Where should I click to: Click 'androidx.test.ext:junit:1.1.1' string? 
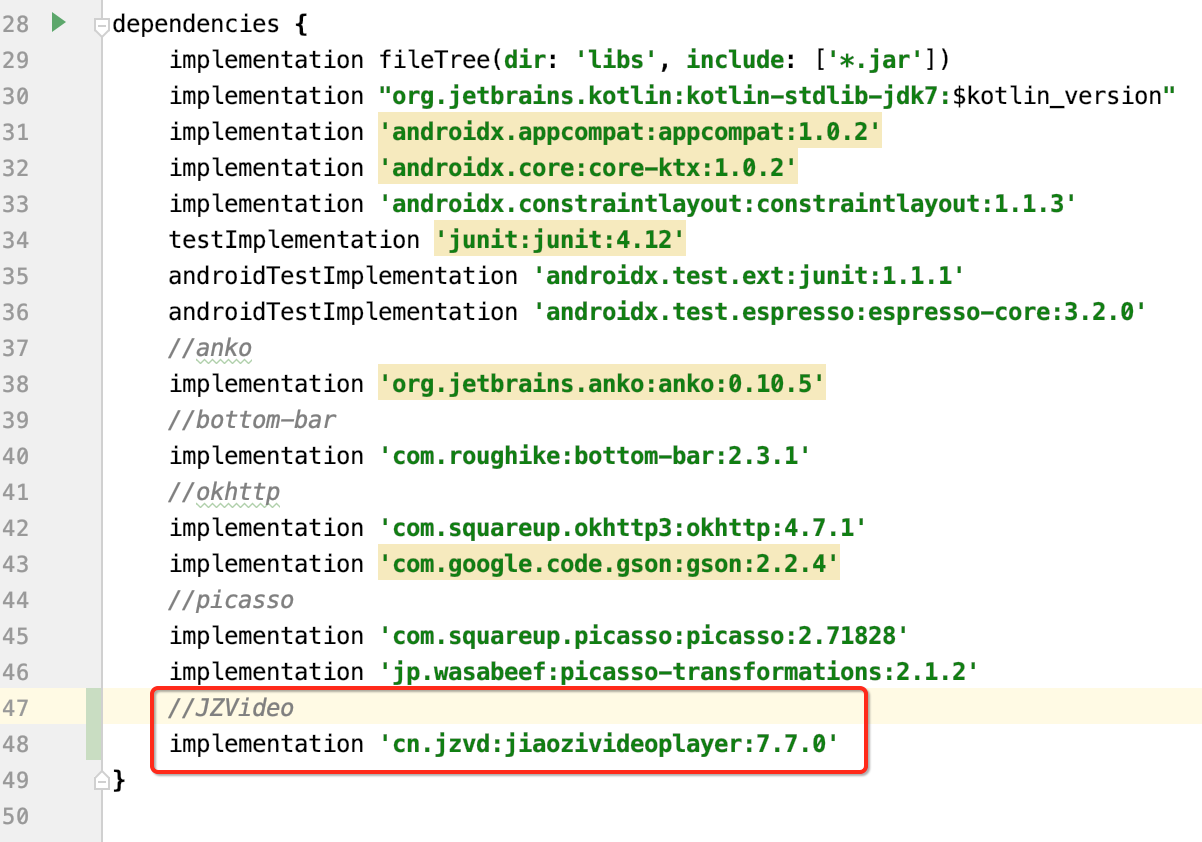(748, 276)
